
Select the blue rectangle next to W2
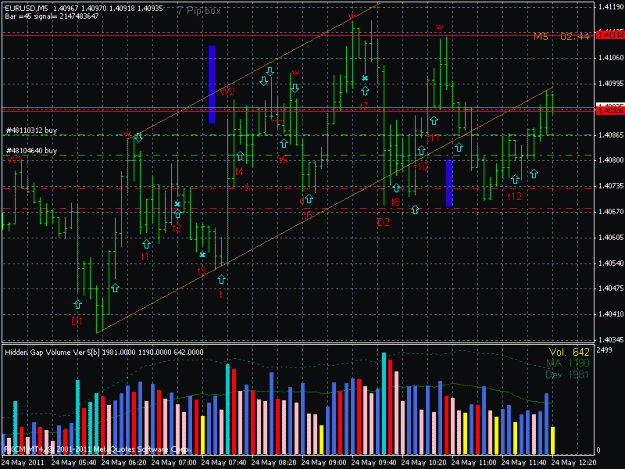click(x=212, y=84)
